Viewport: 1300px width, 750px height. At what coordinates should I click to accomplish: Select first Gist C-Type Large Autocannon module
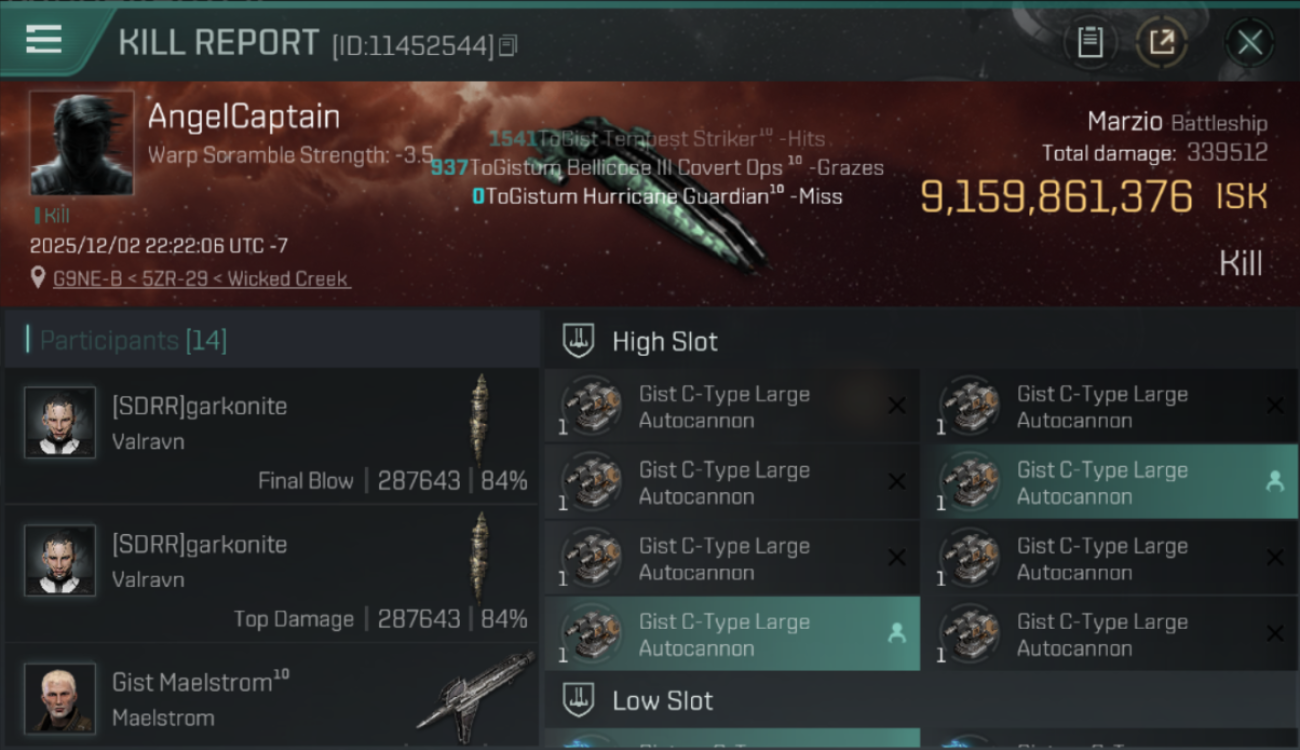click(732, 407)
